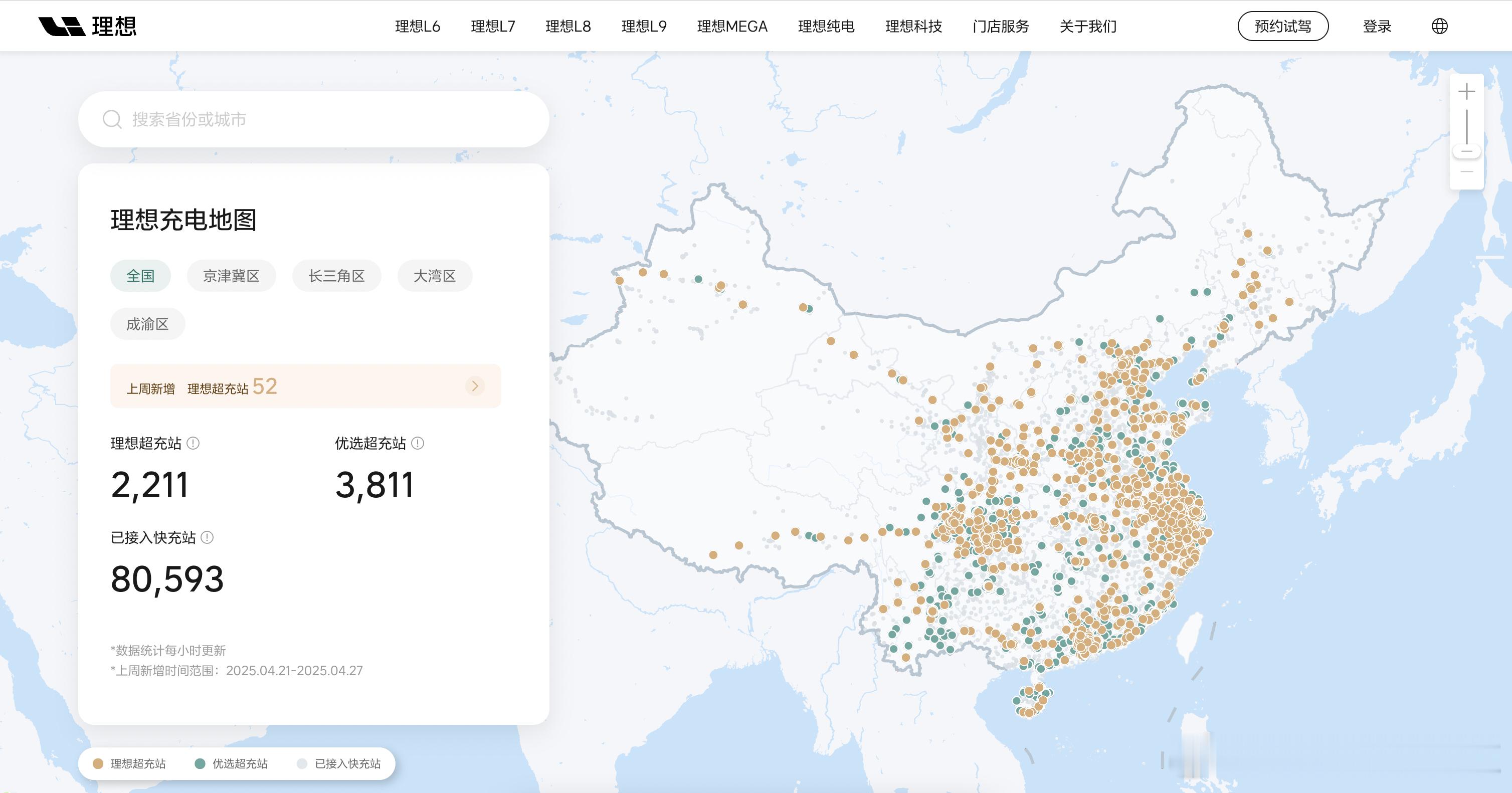
Task: Click the 优选超充站 legend entry
Action: 231,763
